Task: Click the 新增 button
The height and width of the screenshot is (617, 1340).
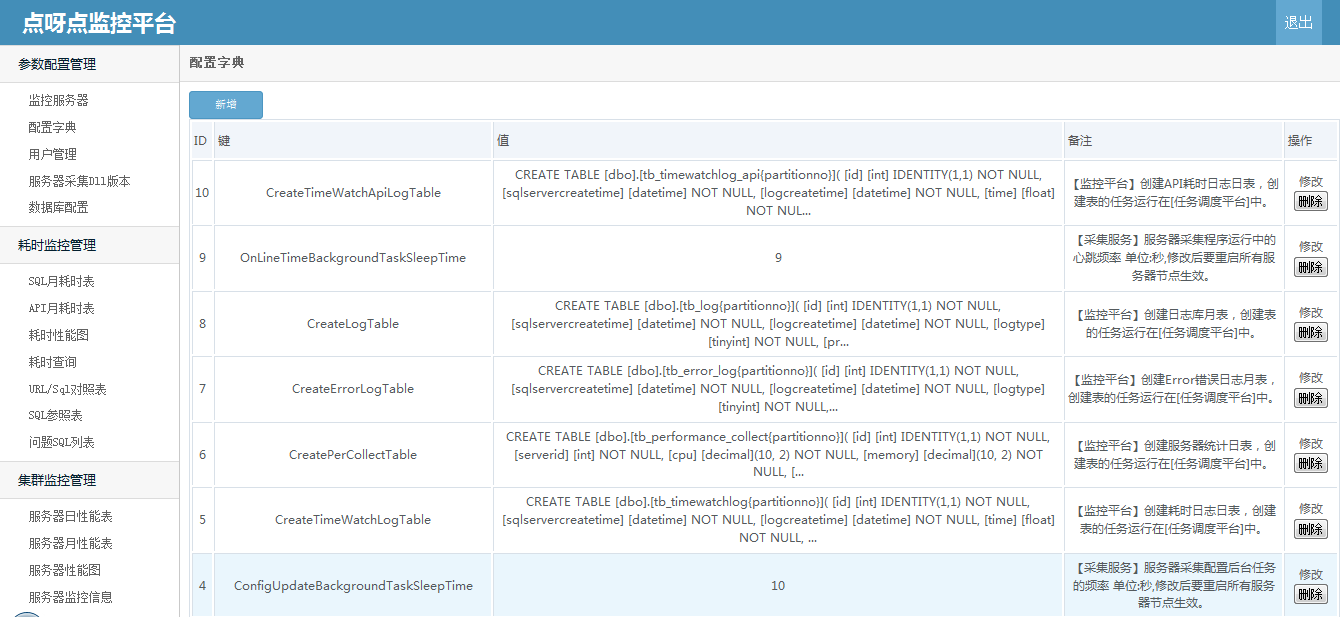Action: 226,105
